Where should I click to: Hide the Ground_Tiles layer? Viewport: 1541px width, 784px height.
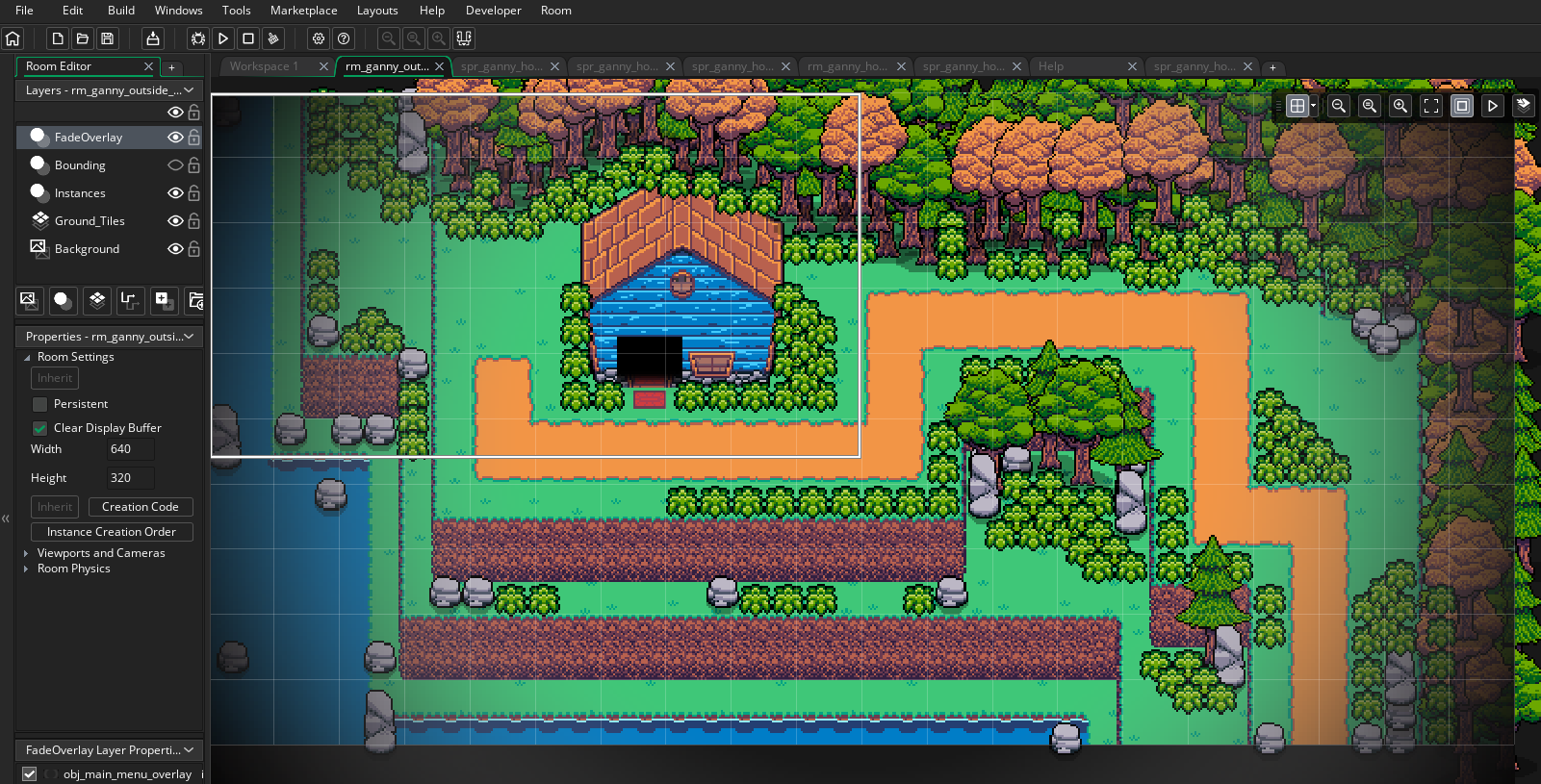(175, 221)
